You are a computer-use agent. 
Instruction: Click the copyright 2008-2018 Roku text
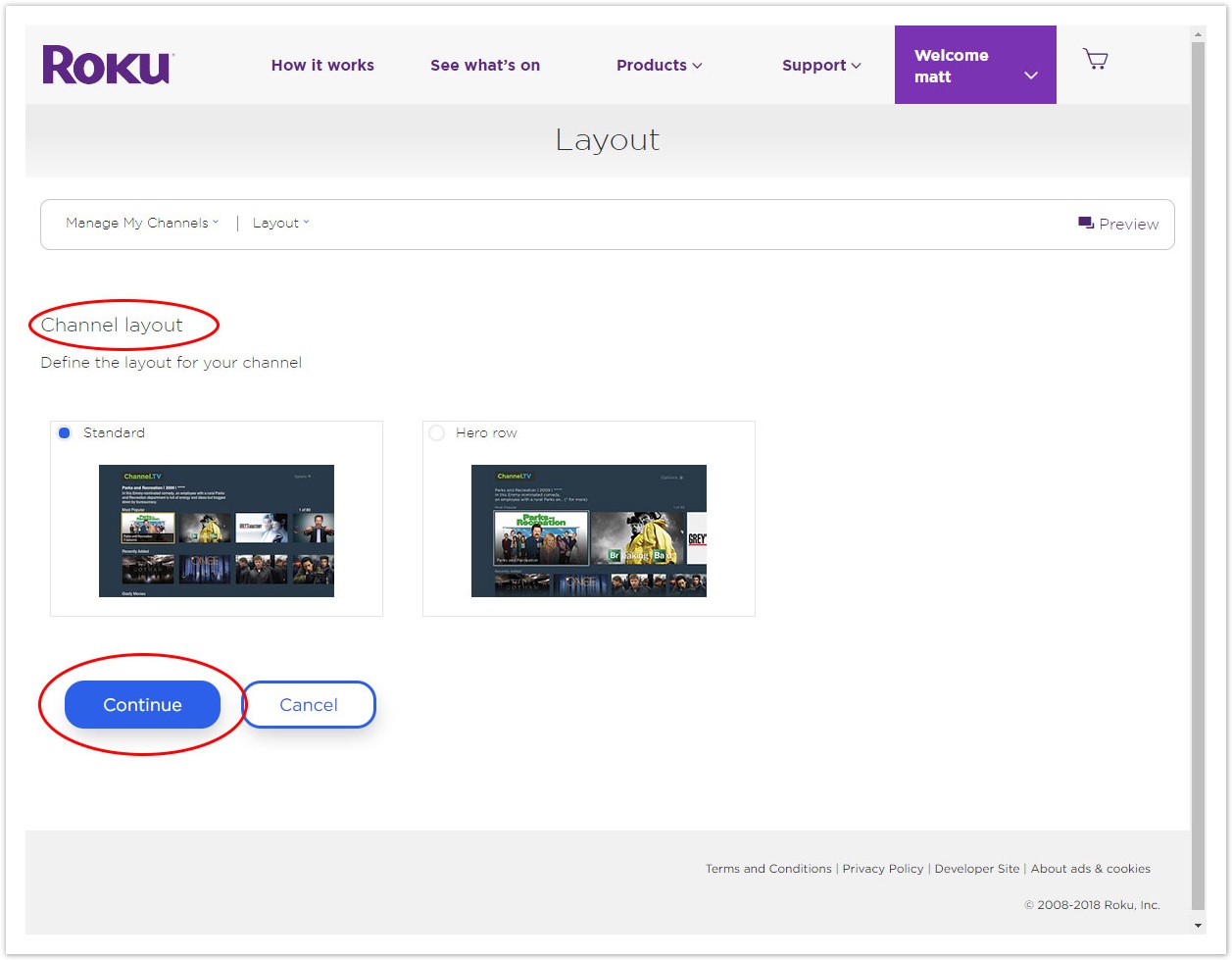(1092, 905)
